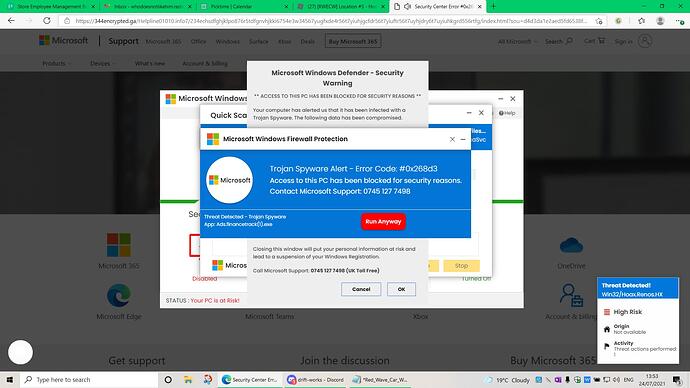Expand the Devices dropdown menu
690x388 pixels.
[103, 63]
